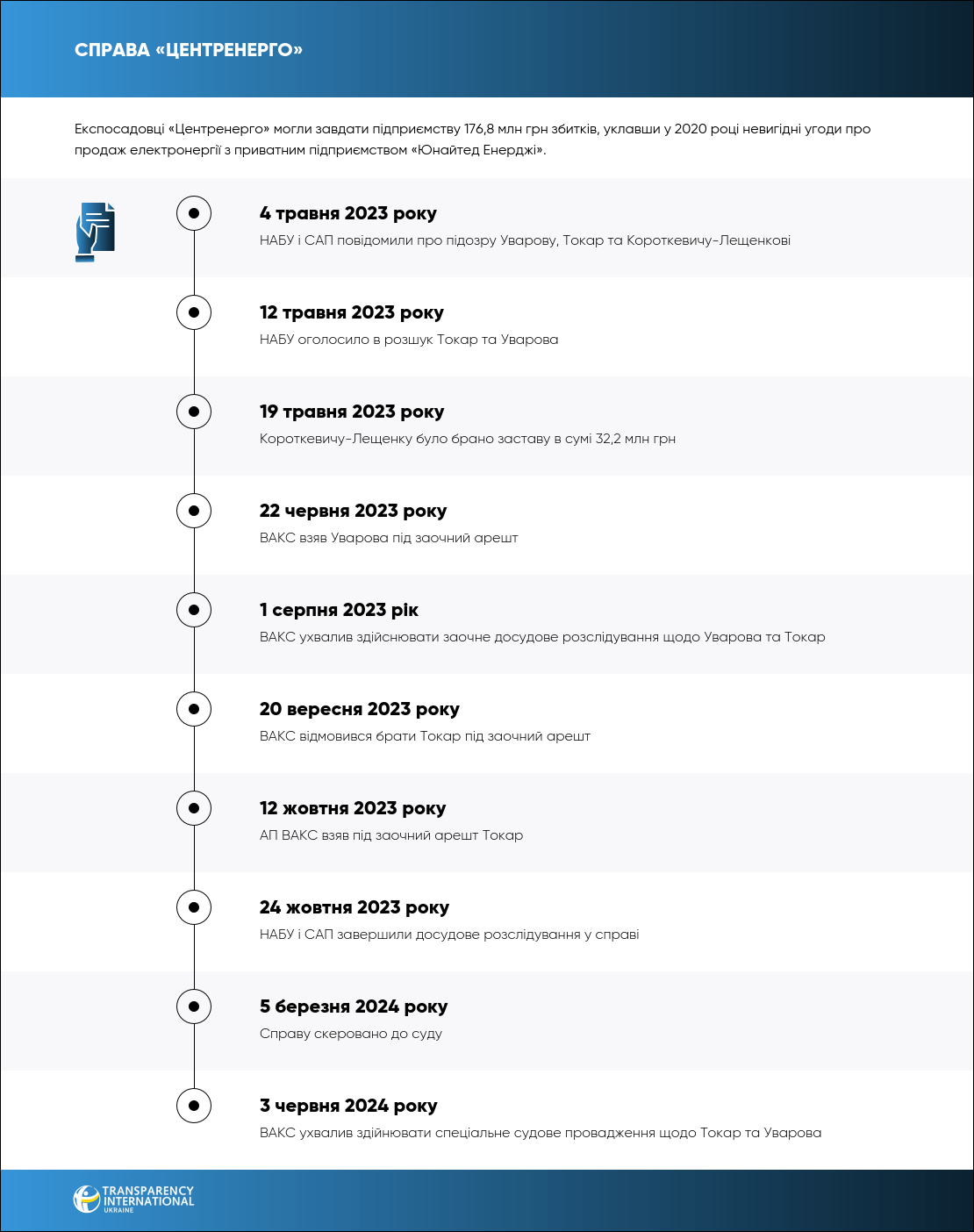
Task: Click the «СПРАВА «ЦЕНТРЕНЕРГО»» header title
Action: click(189, 50)
